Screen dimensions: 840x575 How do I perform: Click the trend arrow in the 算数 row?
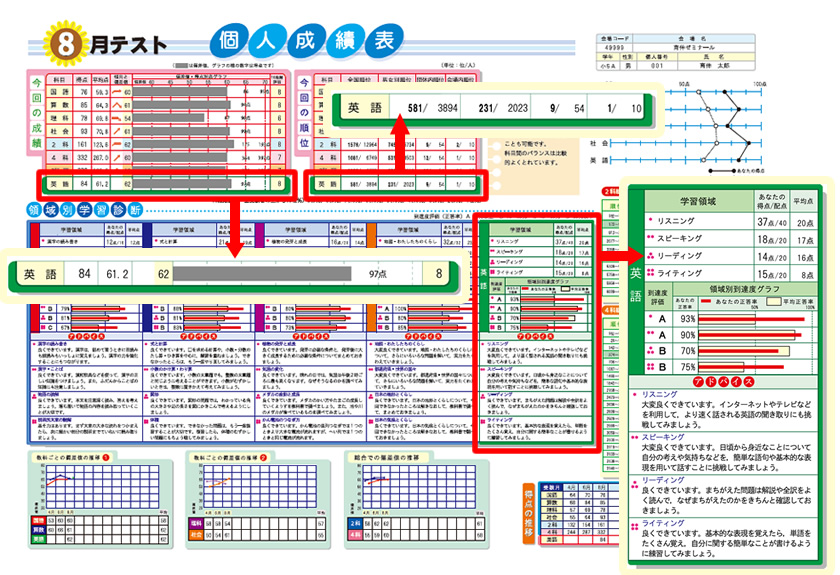[116, 105]
